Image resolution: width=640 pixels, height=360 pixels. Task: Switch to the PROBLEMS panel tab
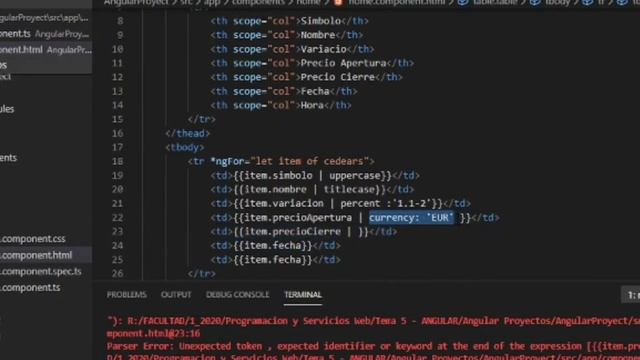coord(127,294)
